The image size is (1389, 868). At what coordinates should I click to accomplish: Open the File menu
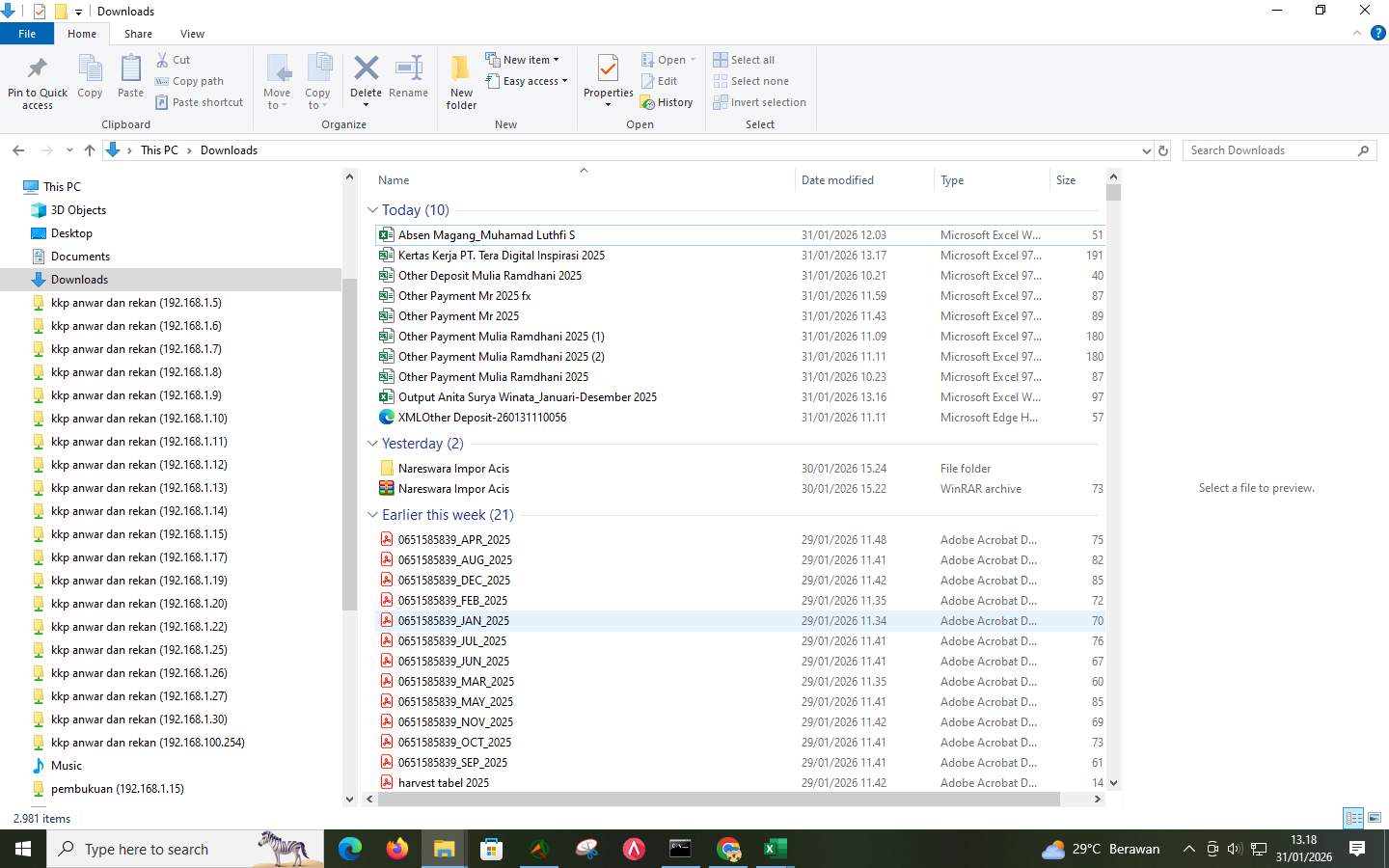click(x=27, y=33)
